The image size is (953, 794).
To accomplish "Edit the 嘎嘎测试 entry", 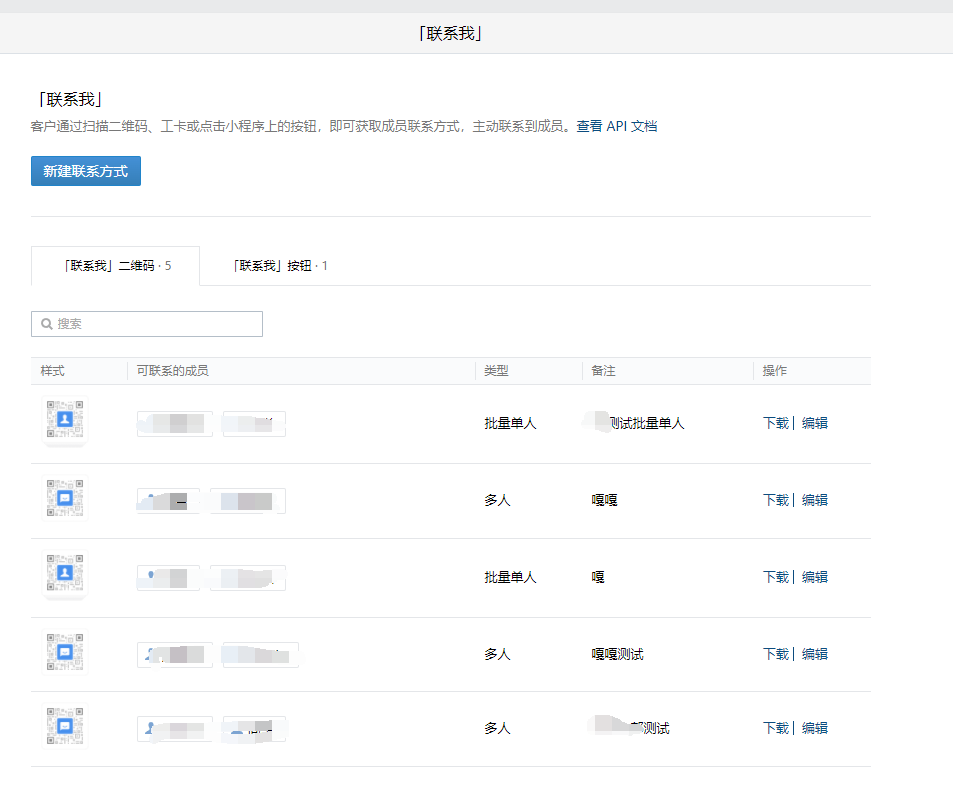I will [815, 654].
